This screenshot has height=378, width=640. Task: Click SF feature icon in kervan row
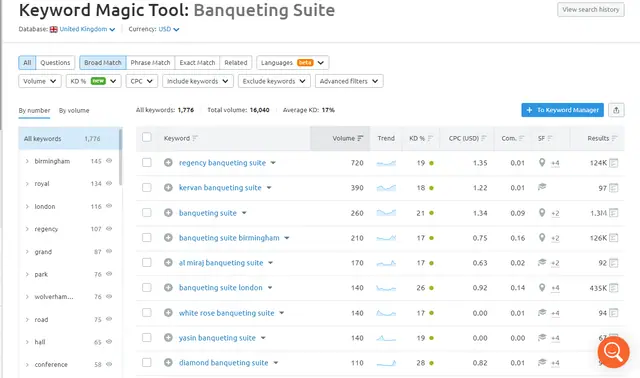[x=542, y=187]
